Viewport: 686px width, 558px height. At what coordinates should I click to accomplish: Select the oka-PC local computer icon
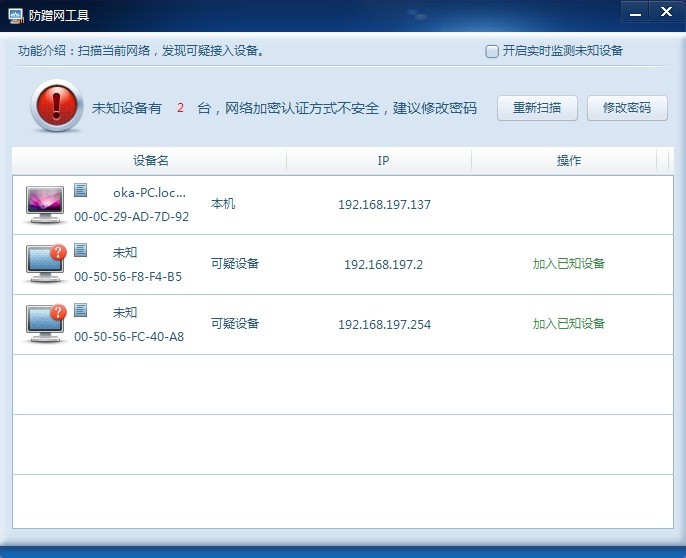(x=45, y=204)
